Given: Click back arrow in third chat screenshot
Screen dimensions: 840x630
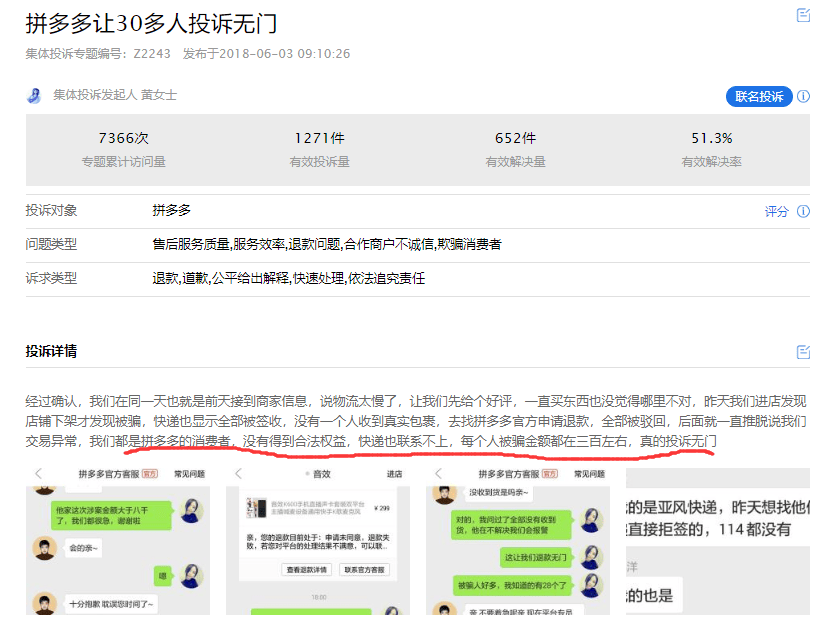Looking at the screenshot, I should click(x=438, y=474).
